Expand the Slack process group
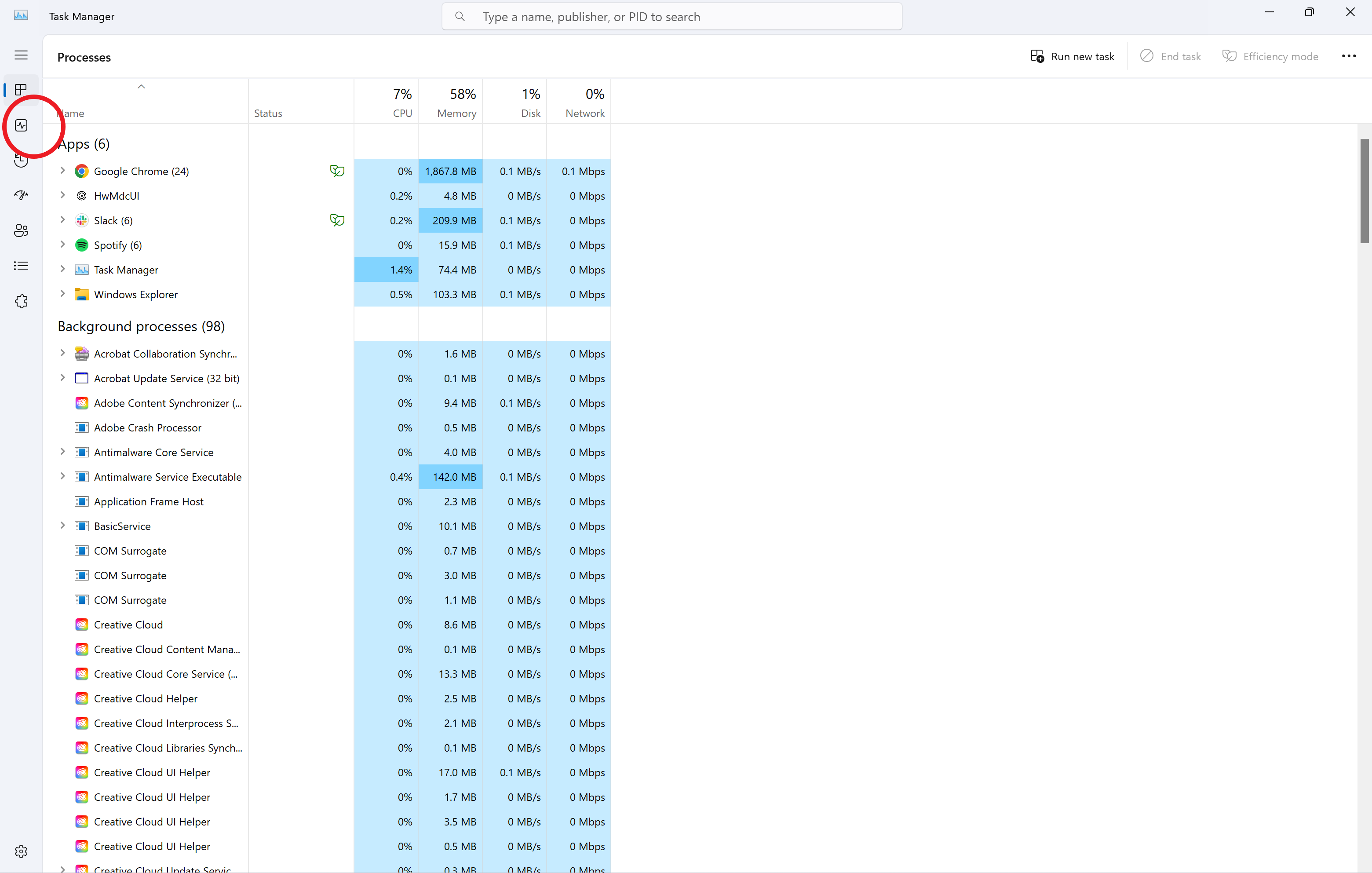This screenshot has height=873, width=1372. pyautogui.click(x=63, y=219)
